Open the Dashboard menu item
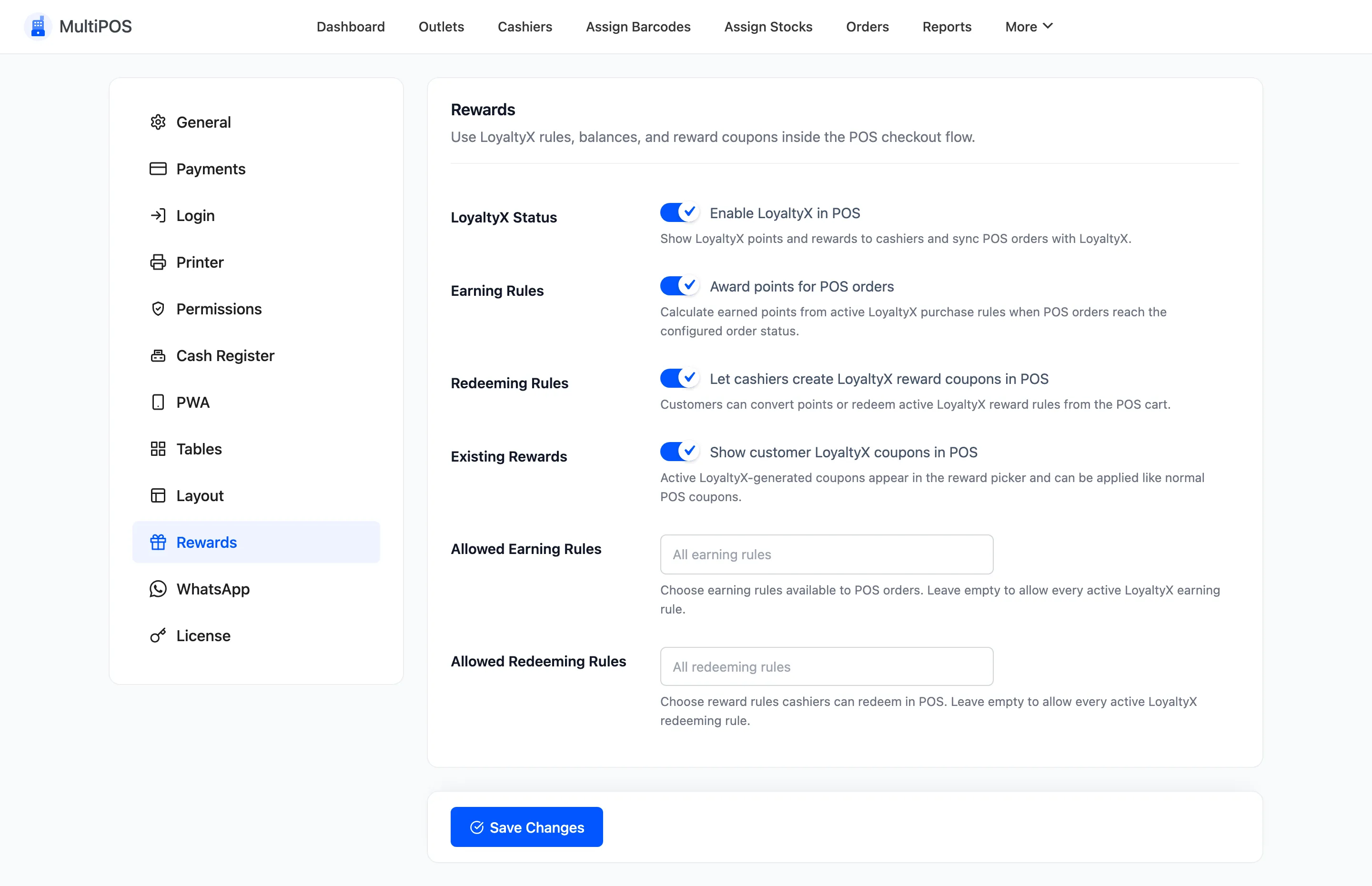The width and height of the screenshot is (1372, 886). tap(350, 27)
